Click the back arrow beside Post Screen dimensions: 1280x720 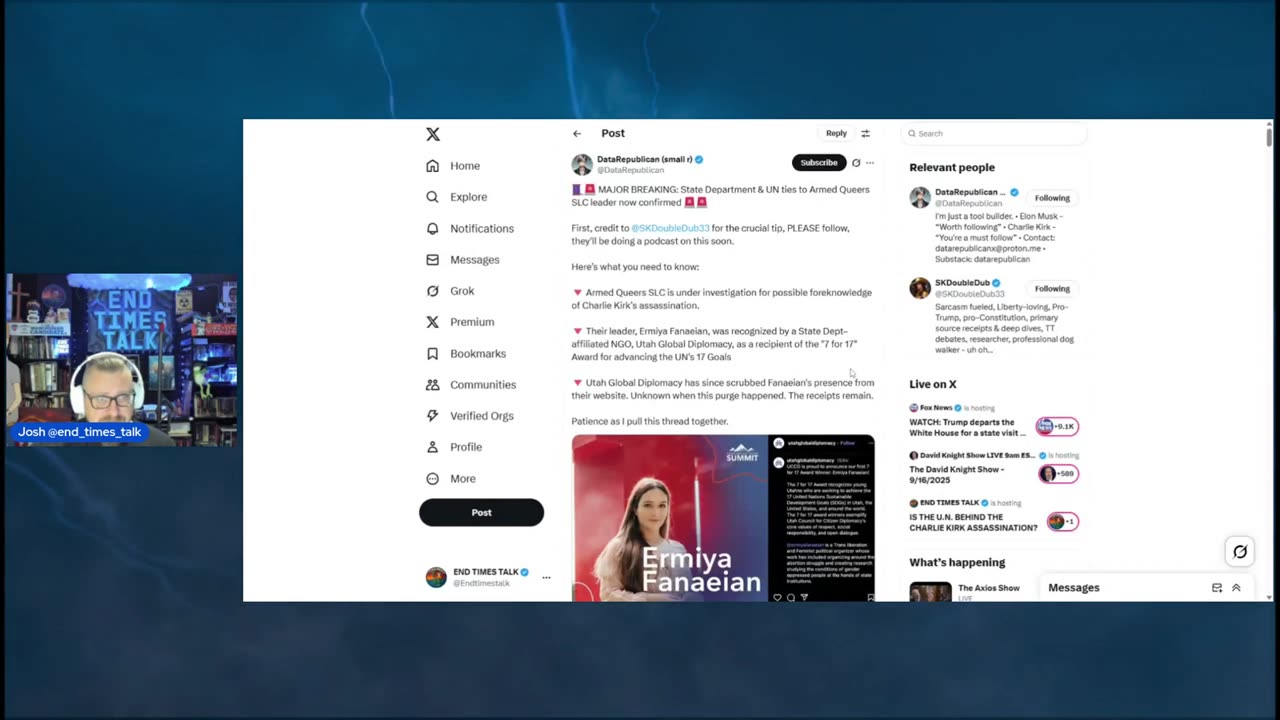pyautogui.click(x=577, y=133)
